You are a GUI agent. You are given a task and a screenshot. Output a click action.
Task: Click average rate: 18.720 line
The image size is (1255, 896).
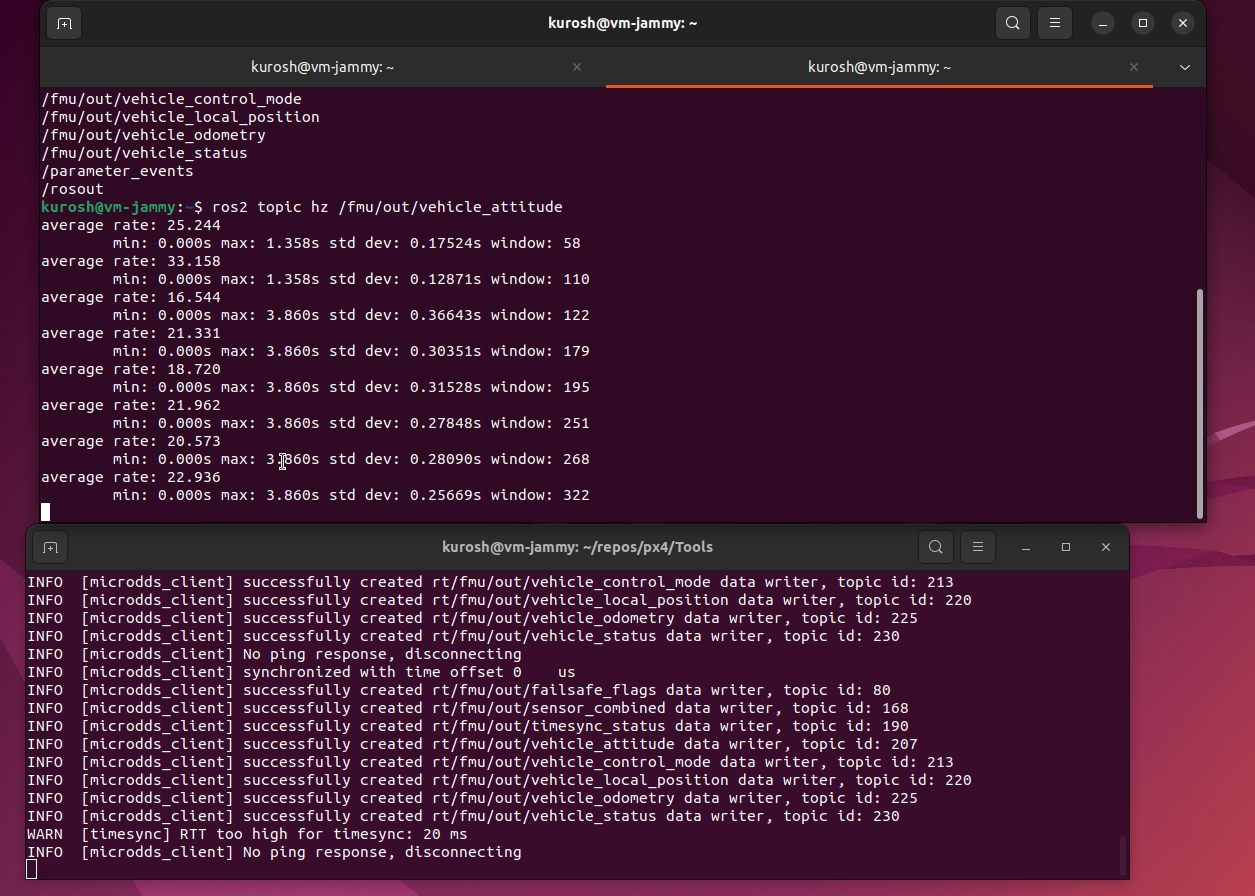click(x=131, y=369)
